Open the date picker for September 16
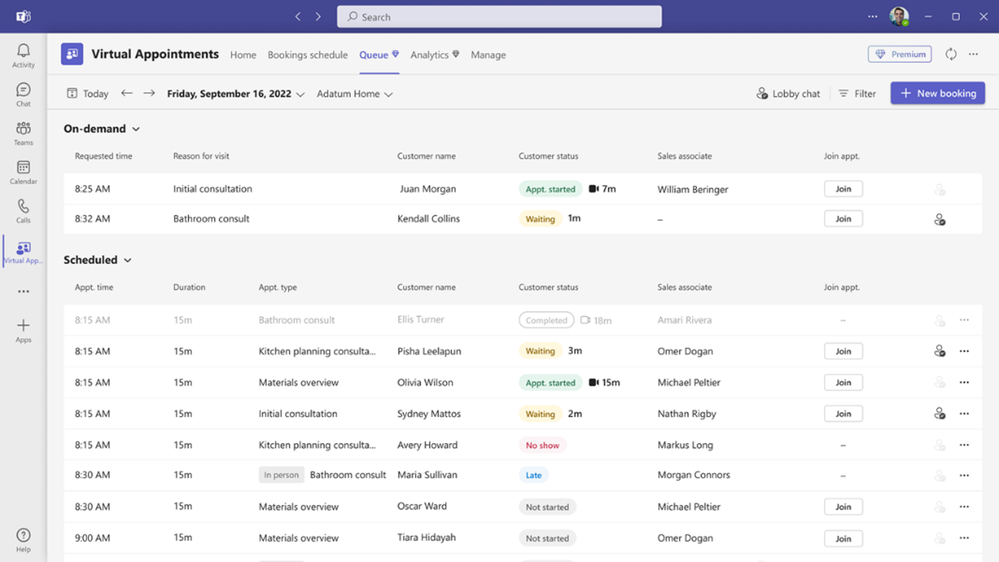The image size is (999, 562). pyautogui.click(x=236, y=94)
